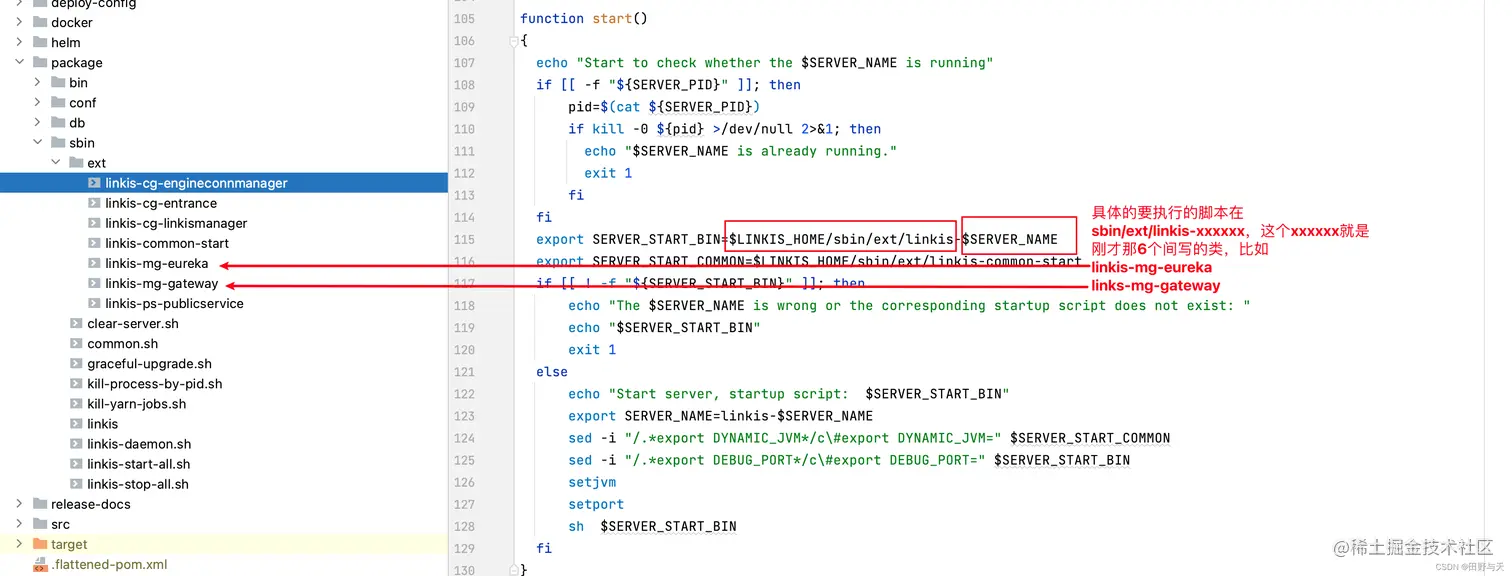Click the icon for graceful-upgrade.sh
Viewport: 1512px width, 576px height.
(76, 364)
